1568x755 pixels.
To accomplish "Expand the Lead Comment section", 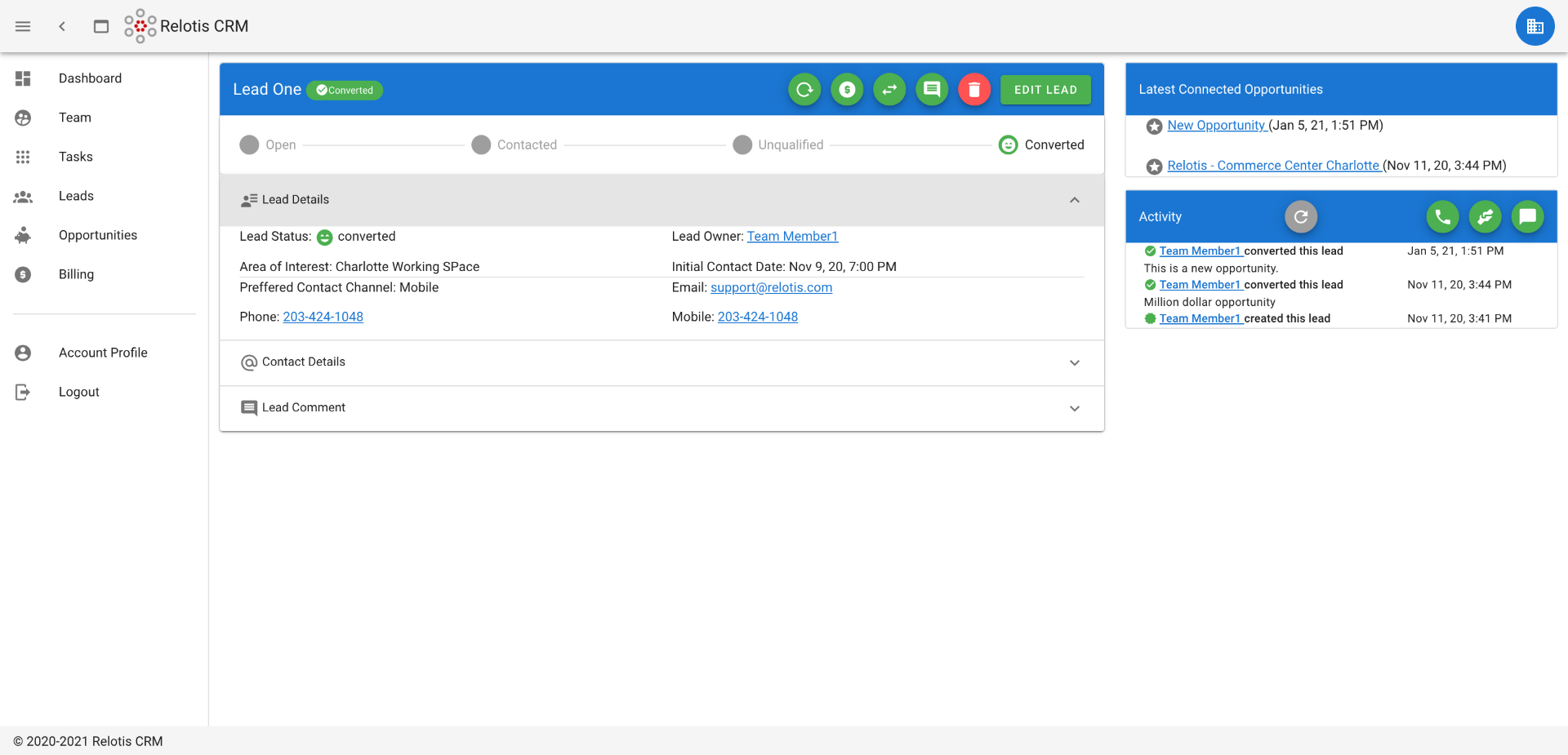I will click(x=1075, y=408).
